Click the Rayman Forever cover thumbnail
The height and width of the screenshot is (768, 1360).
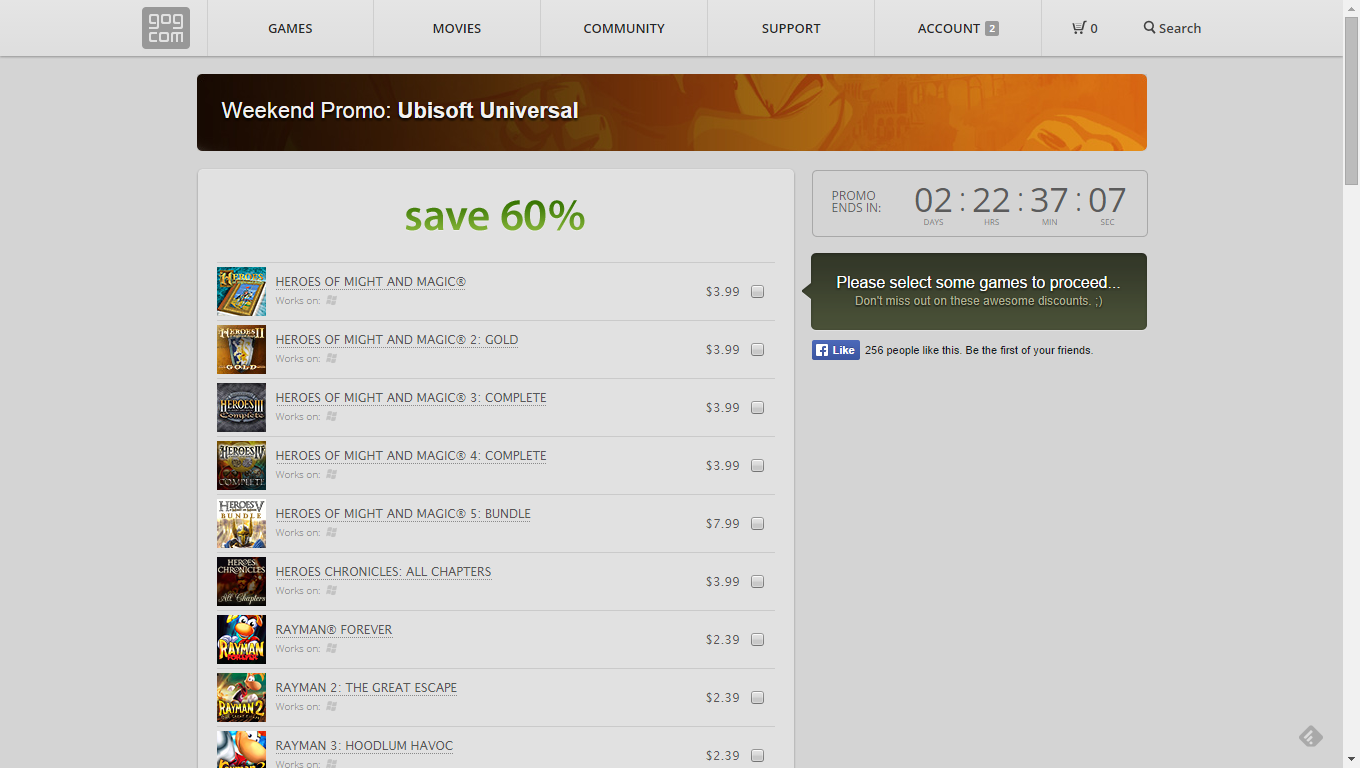tap(241, 639)
